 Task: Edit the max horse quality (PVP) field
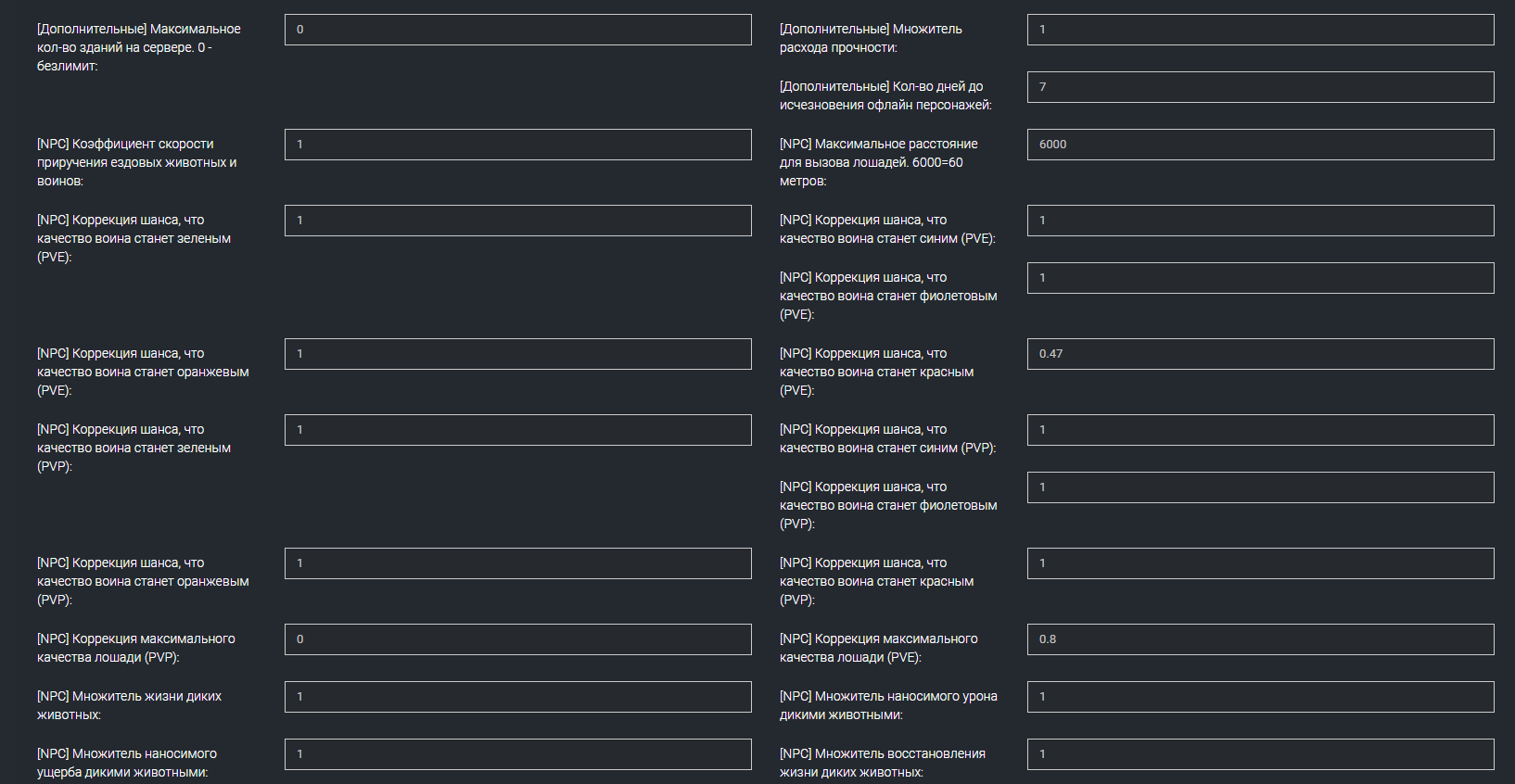click(x=517, y=639)
